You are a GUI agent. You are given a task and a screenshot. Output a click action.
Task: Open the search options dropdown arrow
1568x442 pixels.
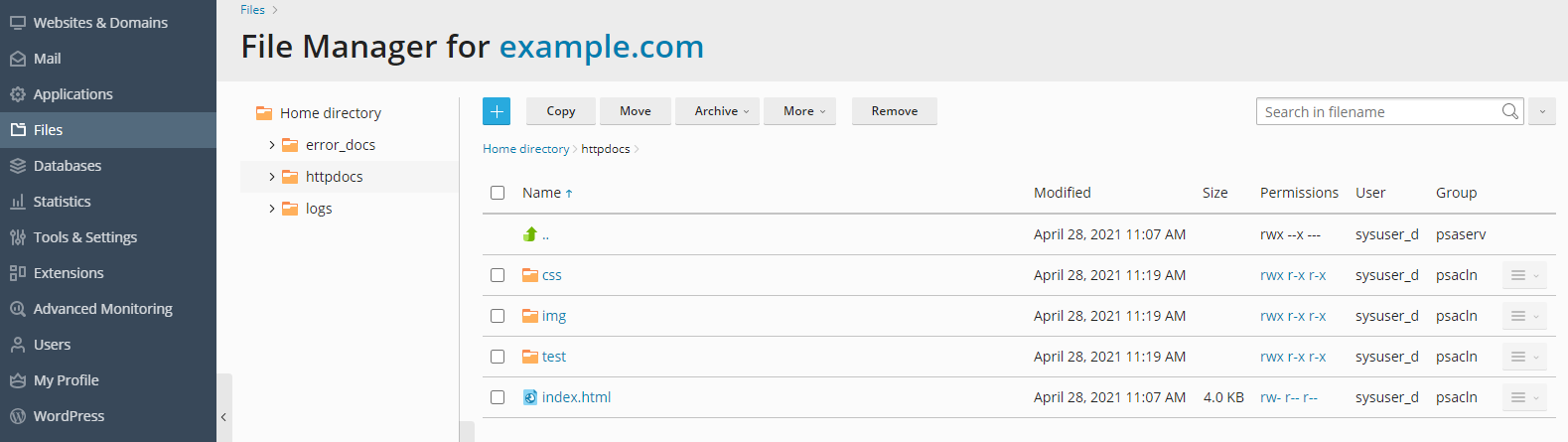point(1542,111)
